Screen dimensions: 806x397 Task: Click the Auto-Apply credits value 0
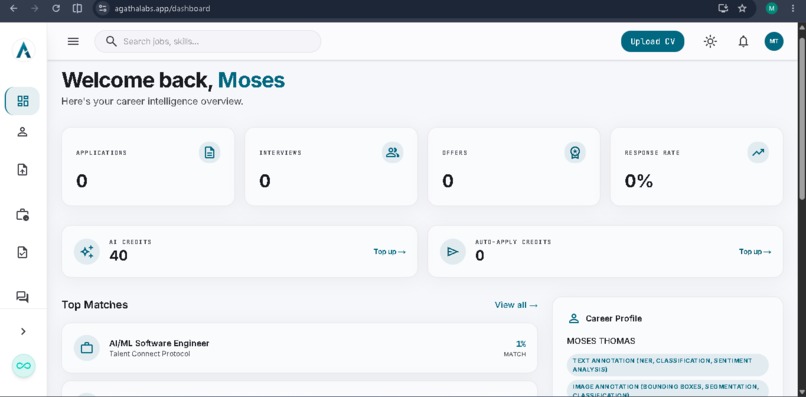[480, 255]
